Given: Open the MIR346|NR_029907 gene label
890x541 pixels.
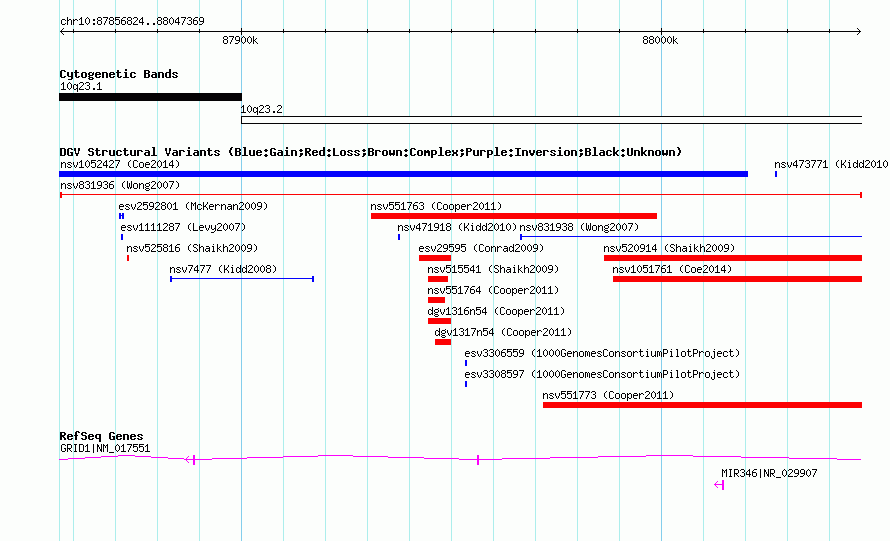Looking at the screenshot, I should coord(769,473).
